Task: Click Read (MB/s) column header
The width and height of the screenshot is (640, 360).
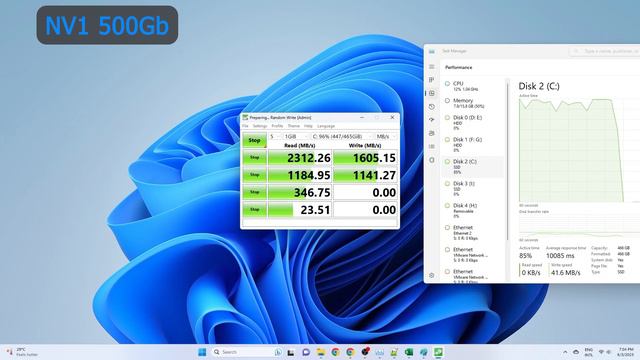Action: pyautogui.click(x=299, y=145)
